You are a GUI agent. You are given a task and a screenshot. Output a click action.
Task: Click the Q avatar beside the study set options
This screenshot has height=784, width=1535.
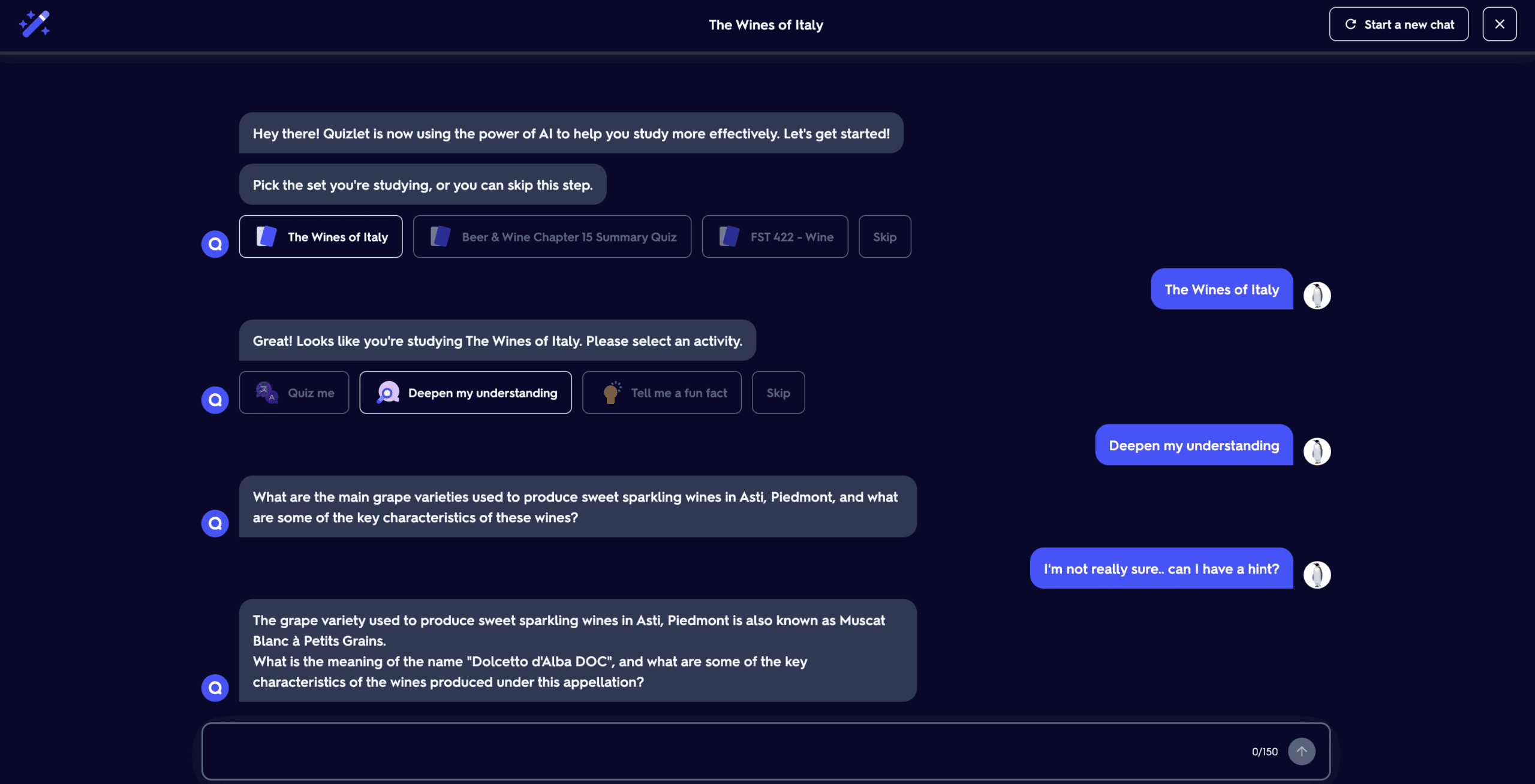coord(215,244)
